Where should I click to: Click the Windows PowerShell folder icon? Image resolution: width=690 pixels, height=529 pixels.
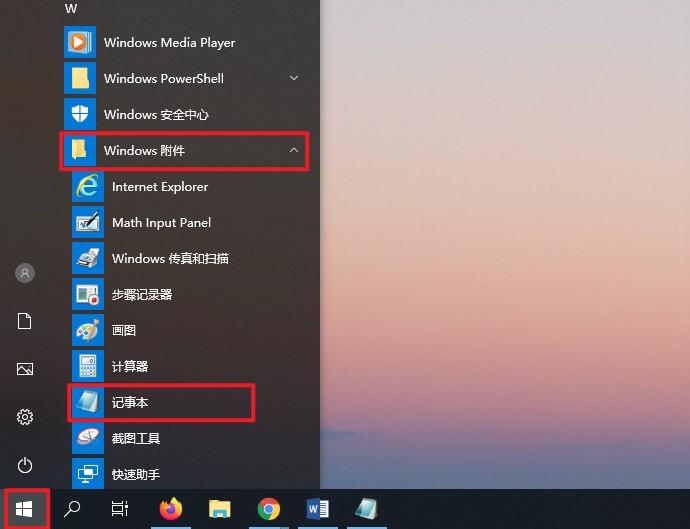pos(80,78)
